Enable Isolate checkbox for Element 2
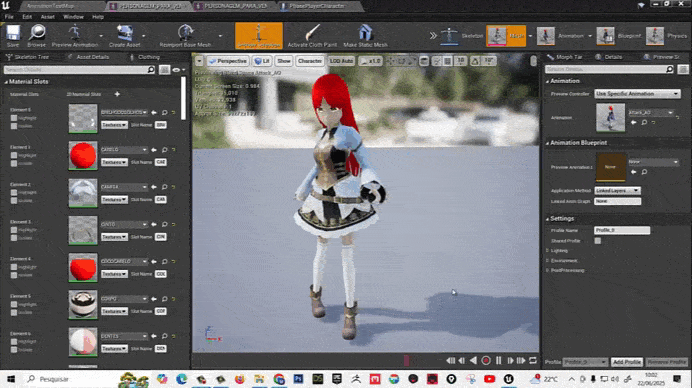 click(x=14, y=200)
